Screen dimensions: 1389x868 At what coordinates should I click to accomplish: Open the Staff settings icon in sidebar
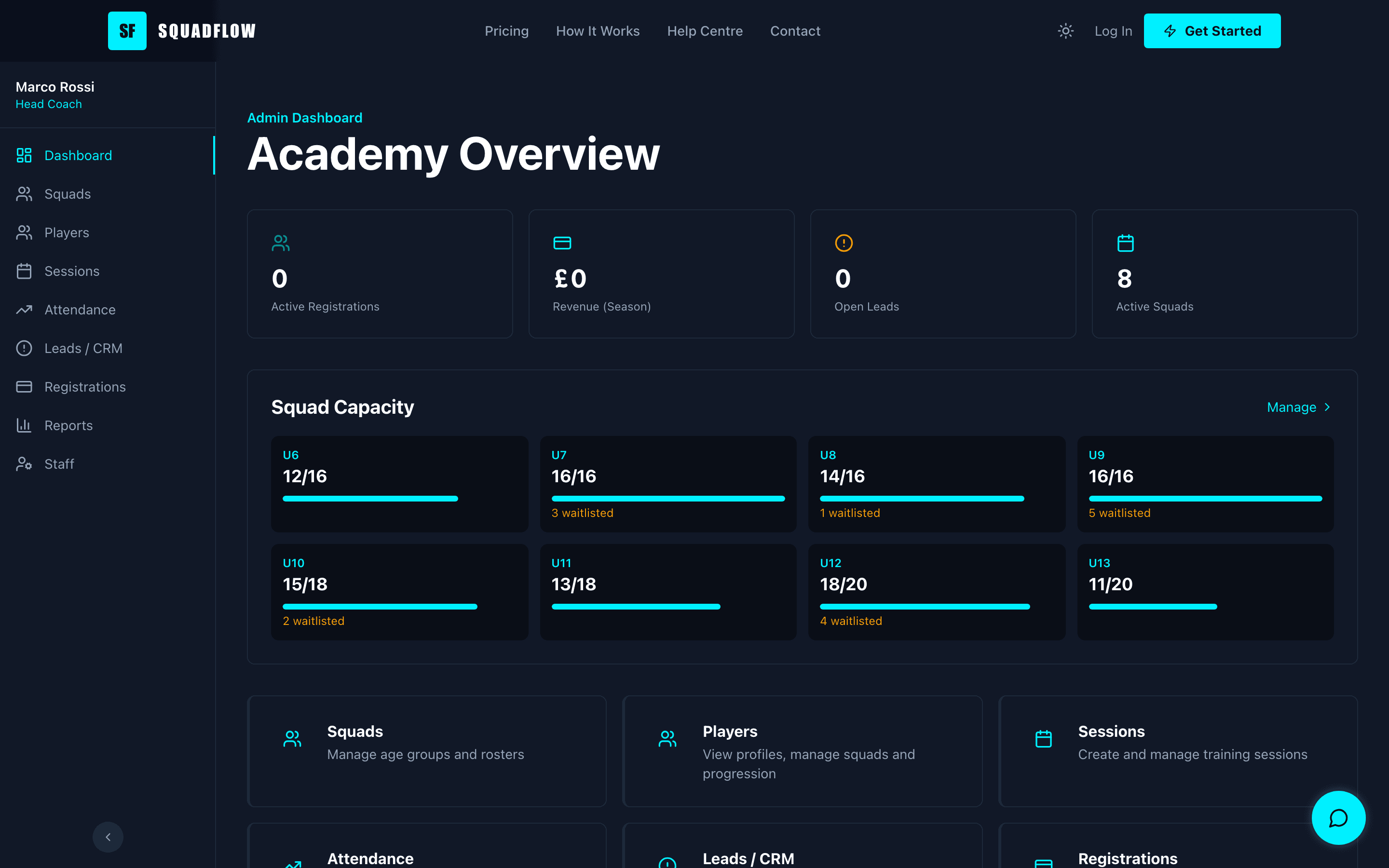click(x=24, y=464)
